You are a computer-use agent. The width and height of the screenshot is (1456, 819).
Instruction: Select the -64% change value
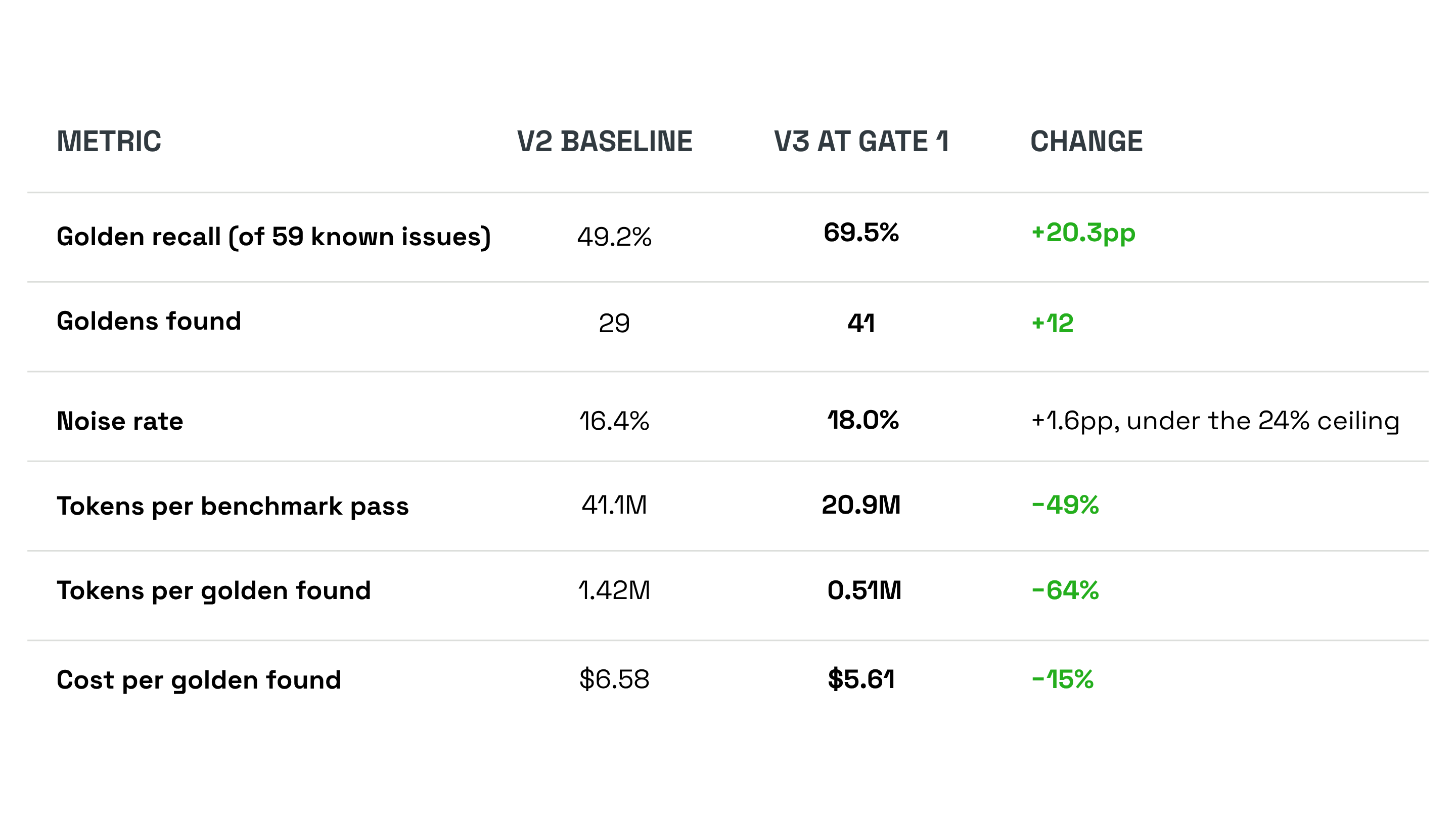click(1065, 590)
